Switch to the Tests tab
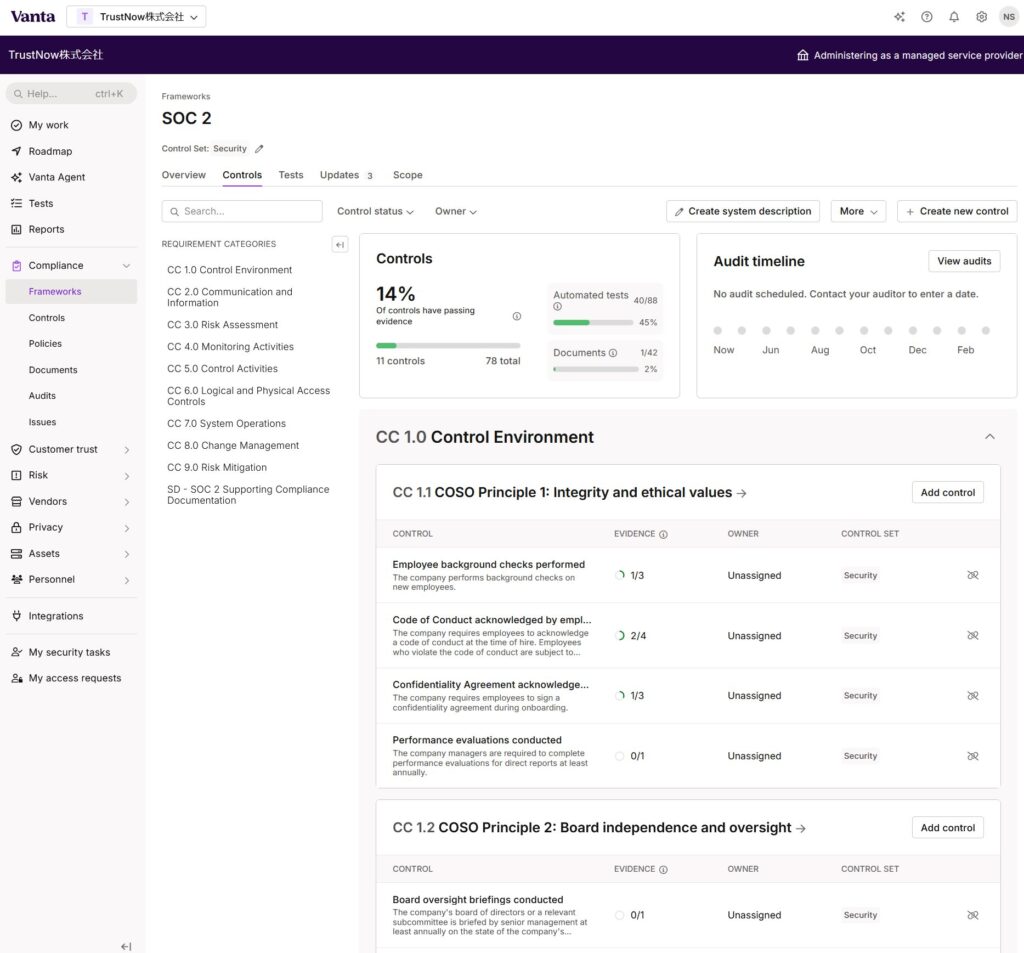The height and width of the screenshot is (953, 1024). [x=291, y=175]
